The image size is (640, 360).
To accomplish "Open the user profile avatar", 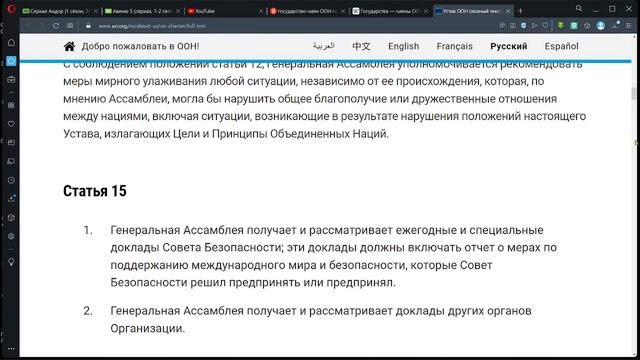I will [600, 26].
